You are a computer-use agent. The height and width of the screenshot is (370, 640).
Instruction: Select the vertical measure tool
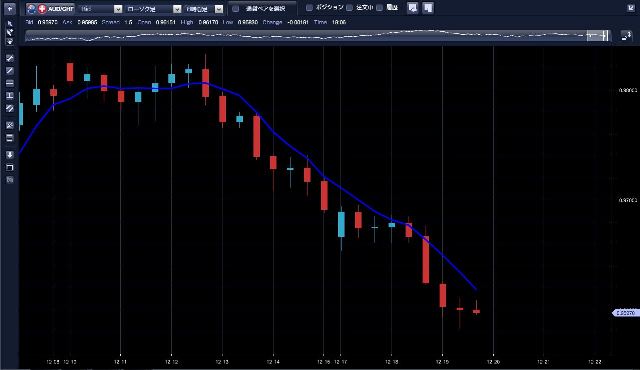pos(10,96)
